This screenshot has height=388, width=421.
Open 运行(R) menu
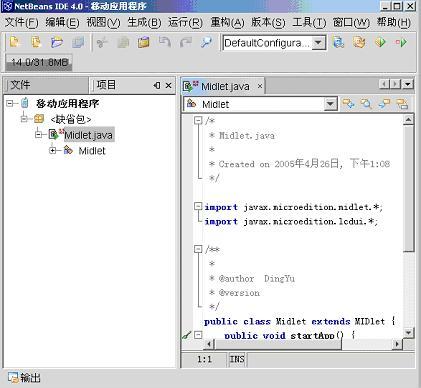coord(185,22)
